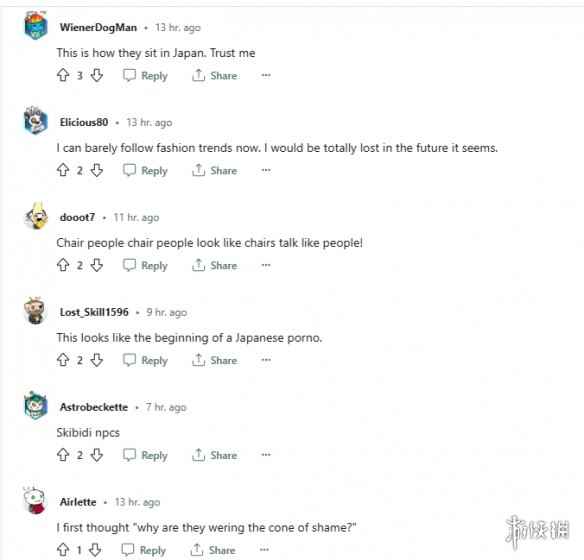Downvote Airlette's comment
Image resolution: width=584 pixels, height=560 pixels.
pyautogui.click(x=95, y=550)
